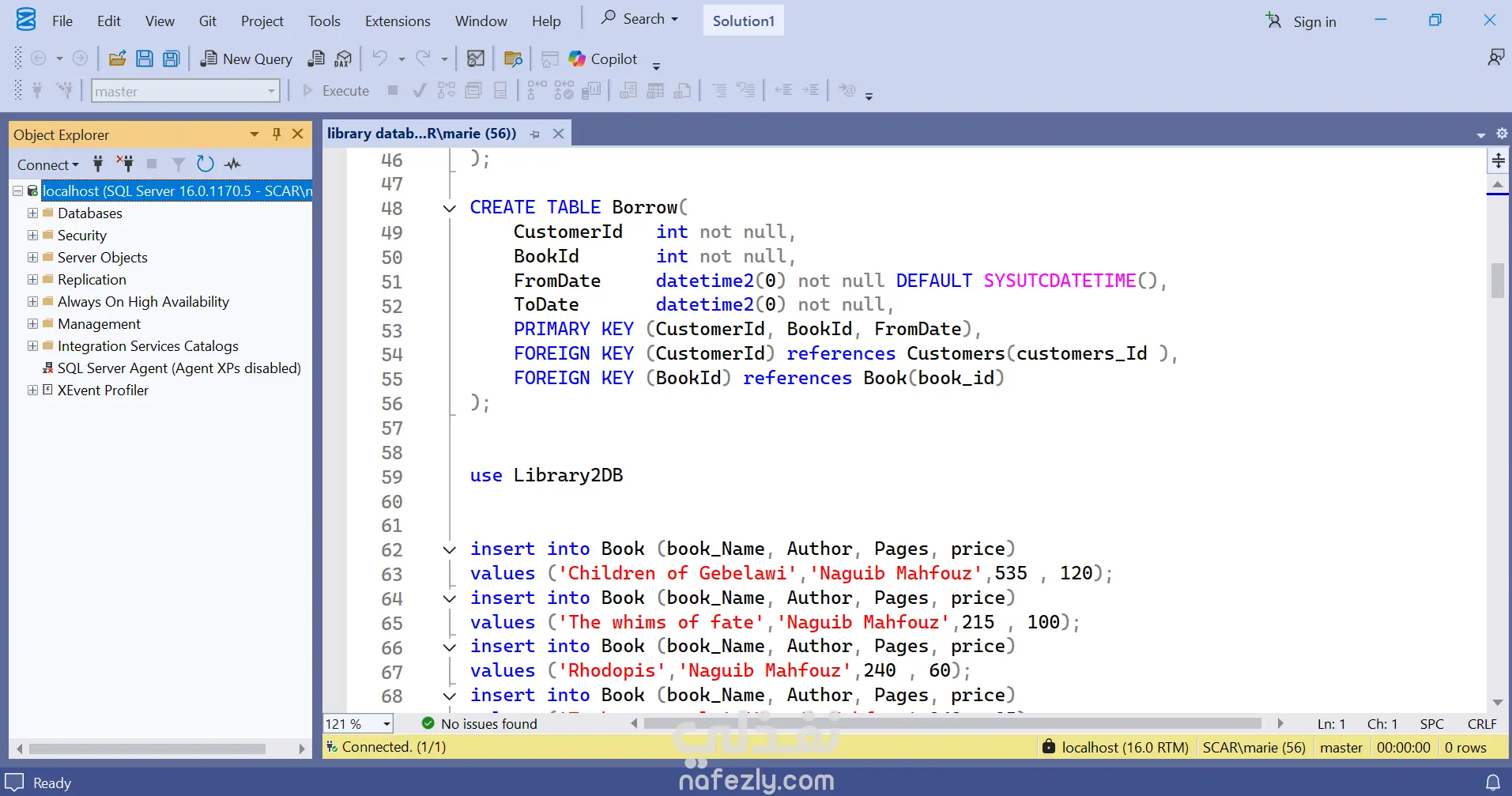
Task: Click the Connect button in Object Explorer
Action: (47, 164)
